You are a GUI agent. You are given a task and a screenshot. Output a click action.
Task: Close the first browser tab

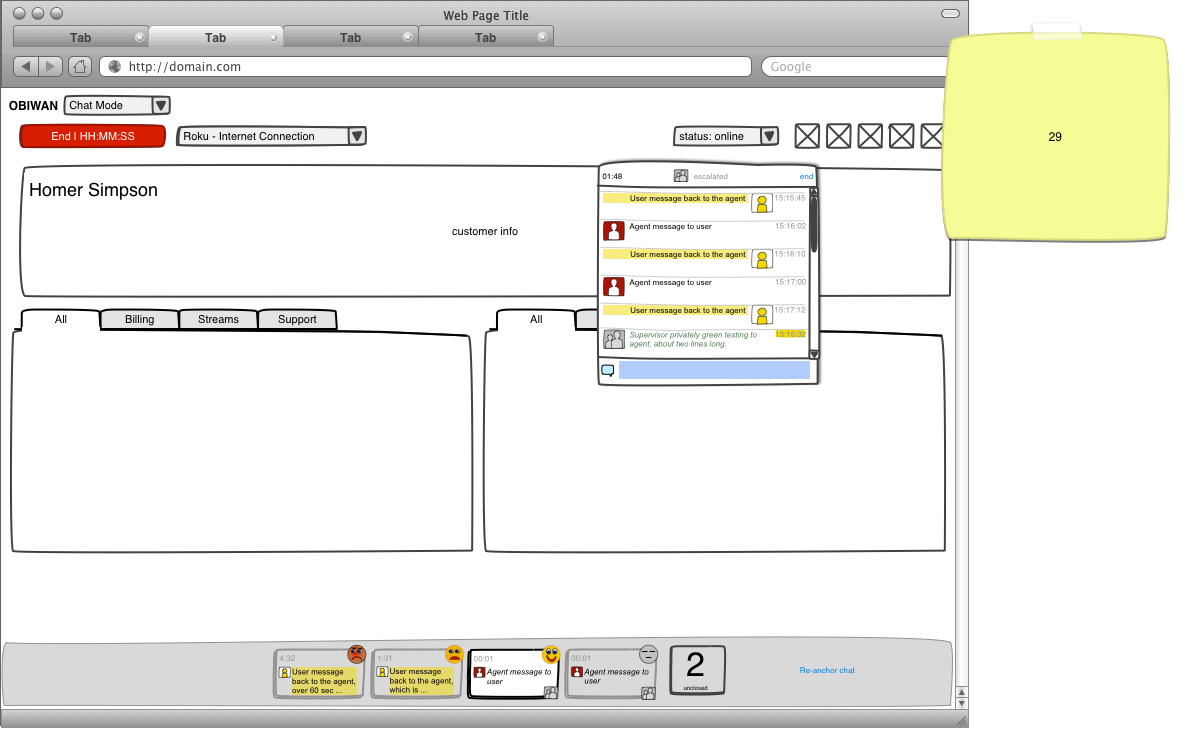click(139, 37)
